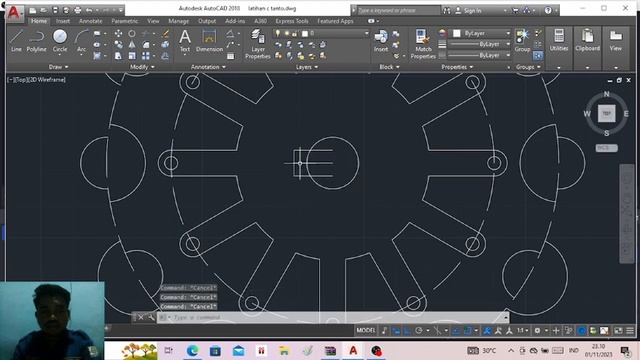Expand the Draw panel

pyautogui.click(x=59, y=67)
